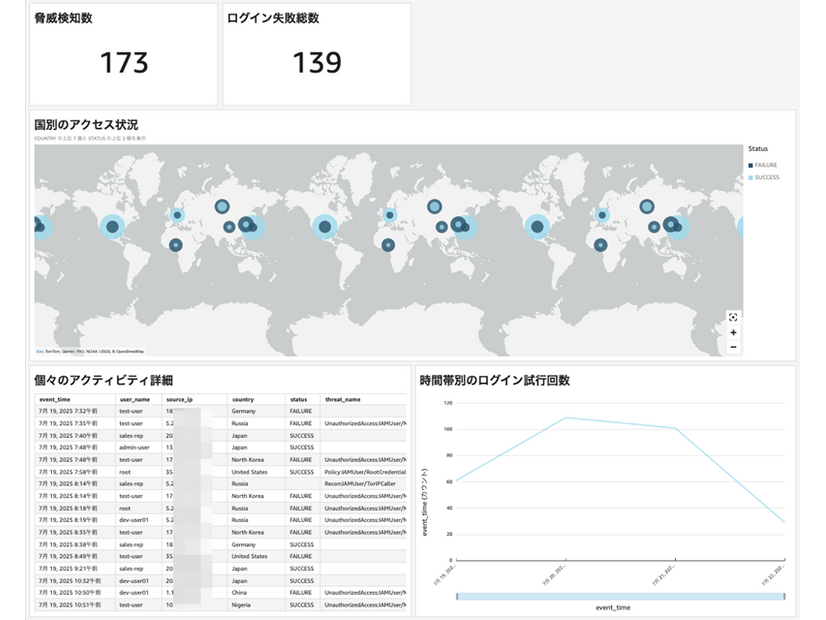Sort table by user_name column header

click(x=134, y=399)
